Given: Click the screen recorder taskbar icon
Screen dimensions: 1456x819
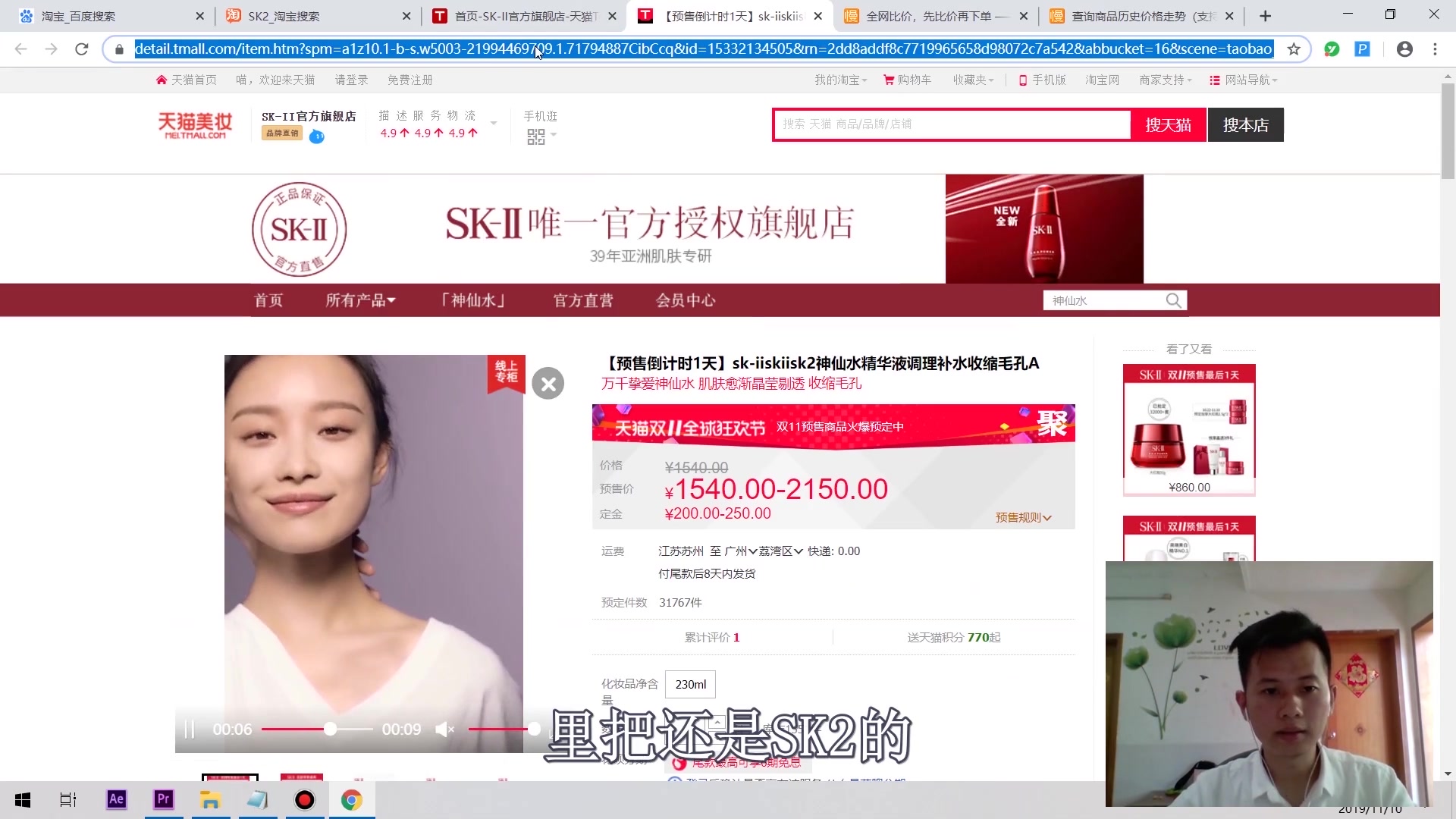Looking at the screenshot, I should tap(304, 800).
